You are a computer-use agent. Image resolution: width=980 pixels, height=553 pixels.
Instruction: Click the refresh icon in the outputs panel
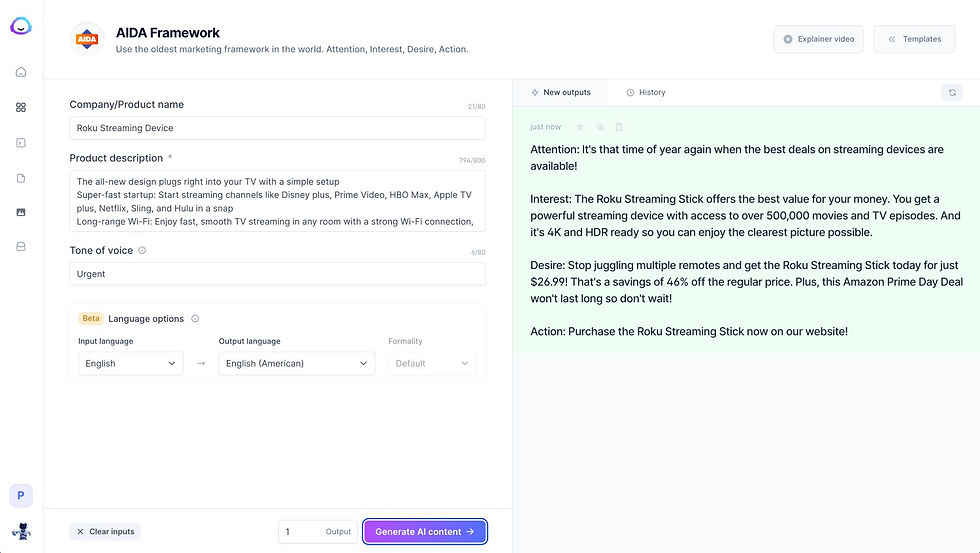[x=952, y=92]
